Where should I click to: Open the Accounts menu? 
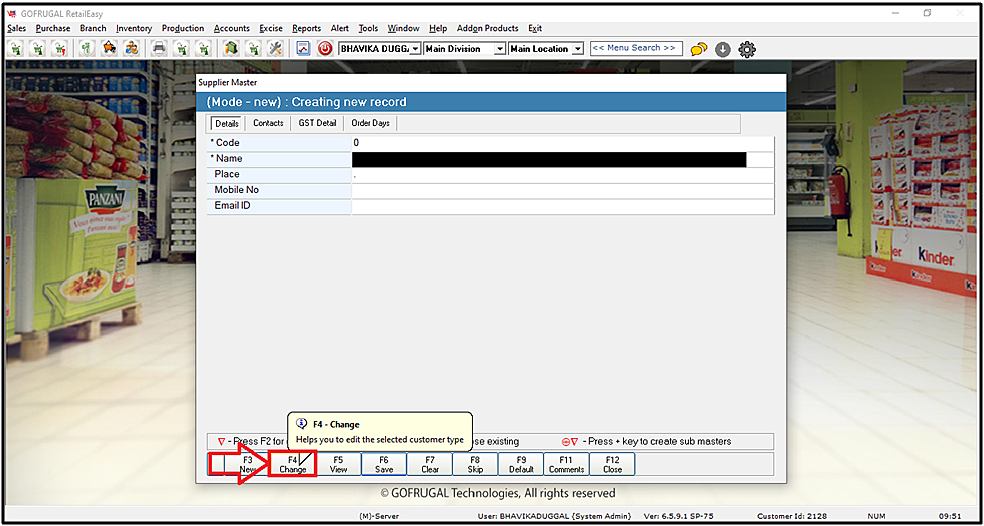(x=232, y=28)
